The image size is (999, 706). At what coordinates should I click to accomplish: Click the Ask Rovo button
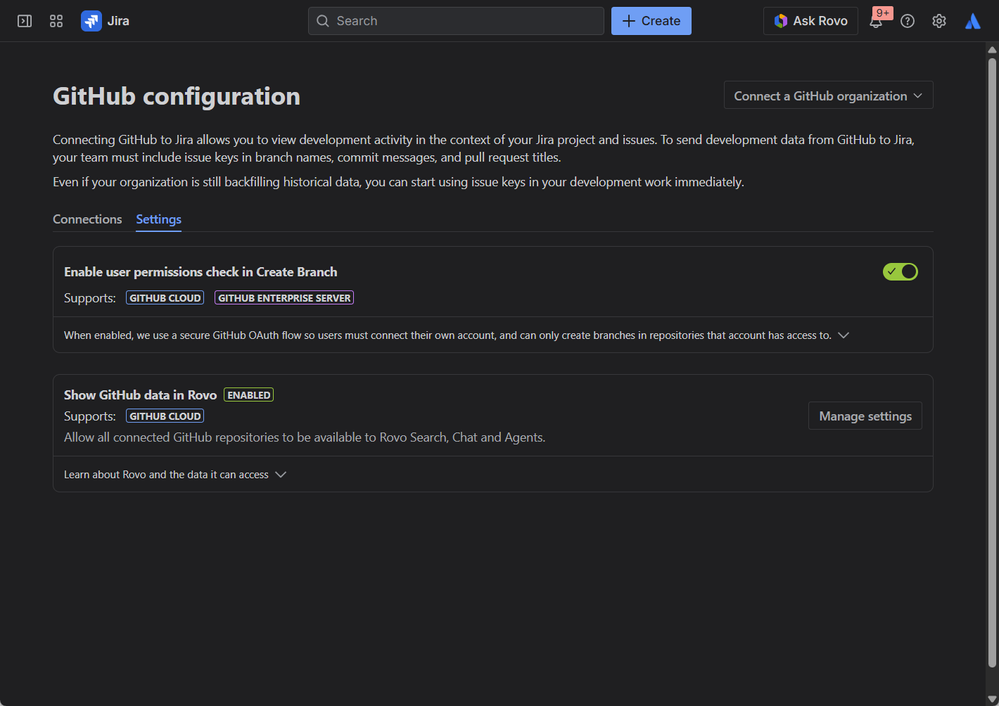click(x=810, y=21)
